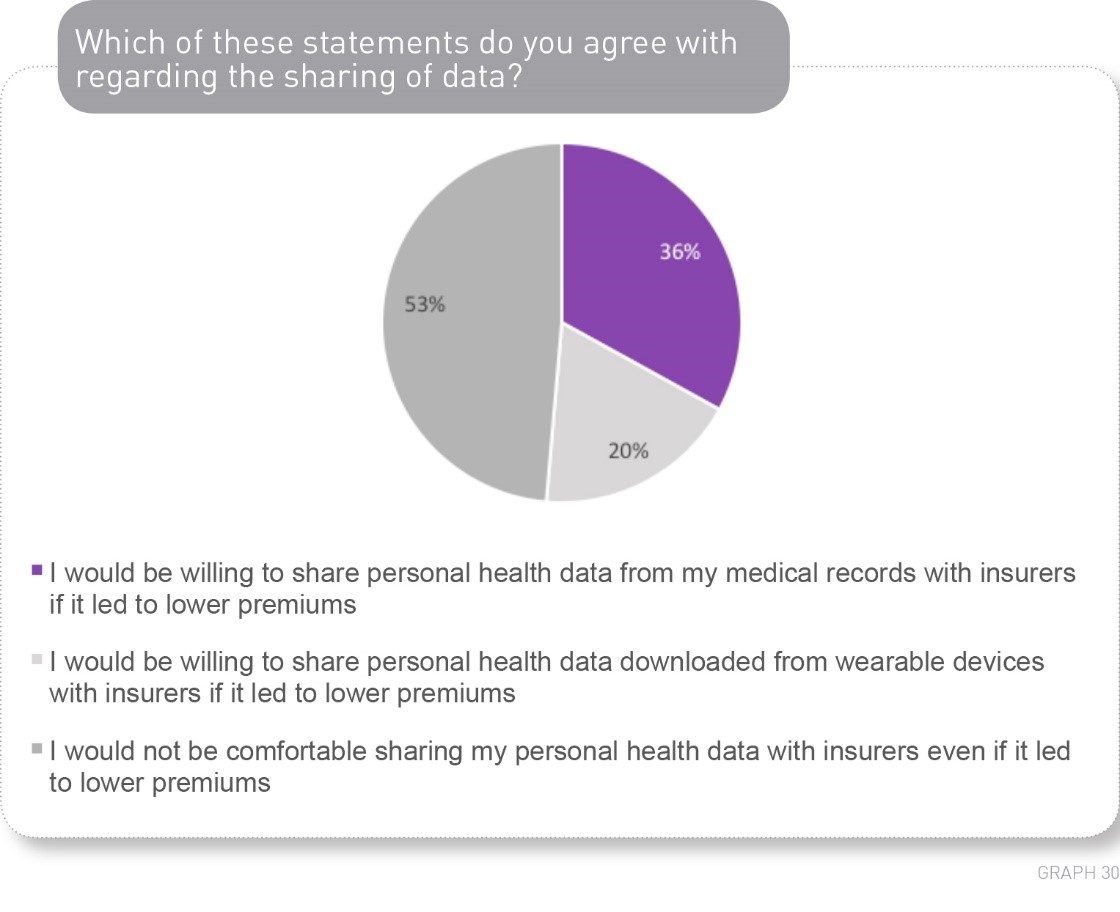Select the wearable devices legend text
Viewport: 1120px width, 912px height.
(546, 677)
